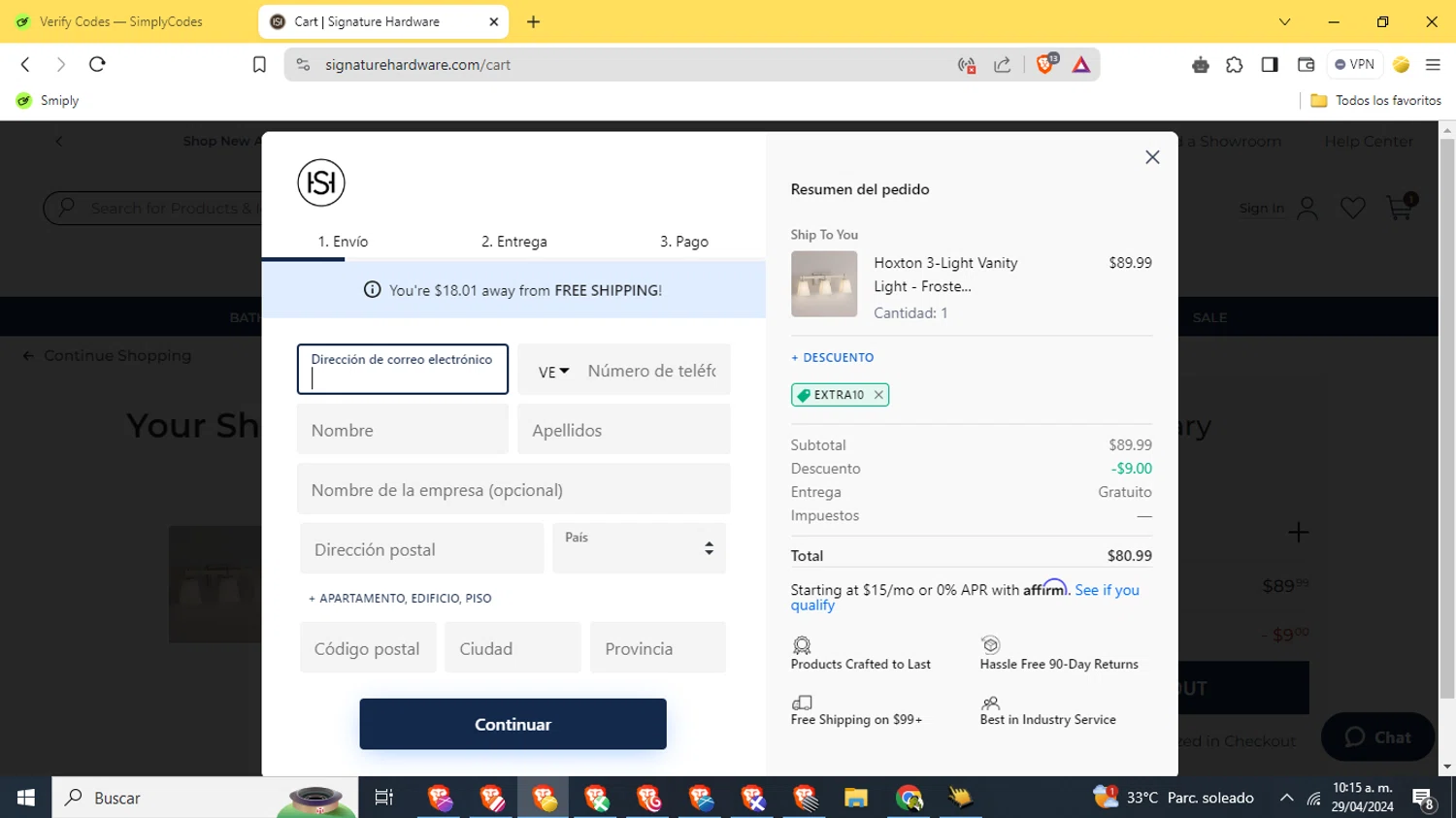Viewport: 1456px width, 818px height.
Task: Click the site information icon
Action: click(x=303, y=65)
